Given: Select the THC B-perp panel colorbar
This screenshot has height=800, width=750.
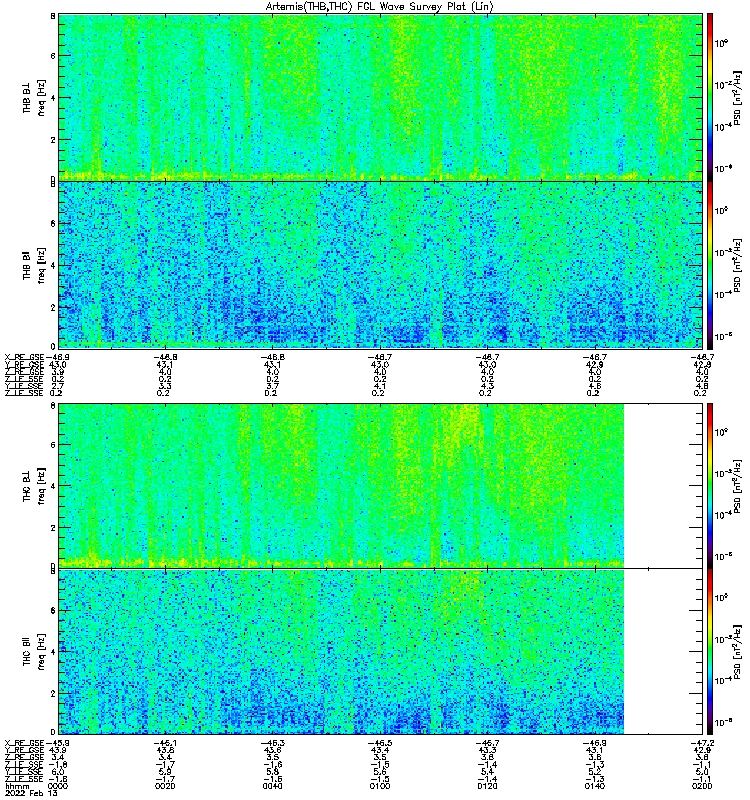Looking at the screenshot, I should (x=710, y=486).
